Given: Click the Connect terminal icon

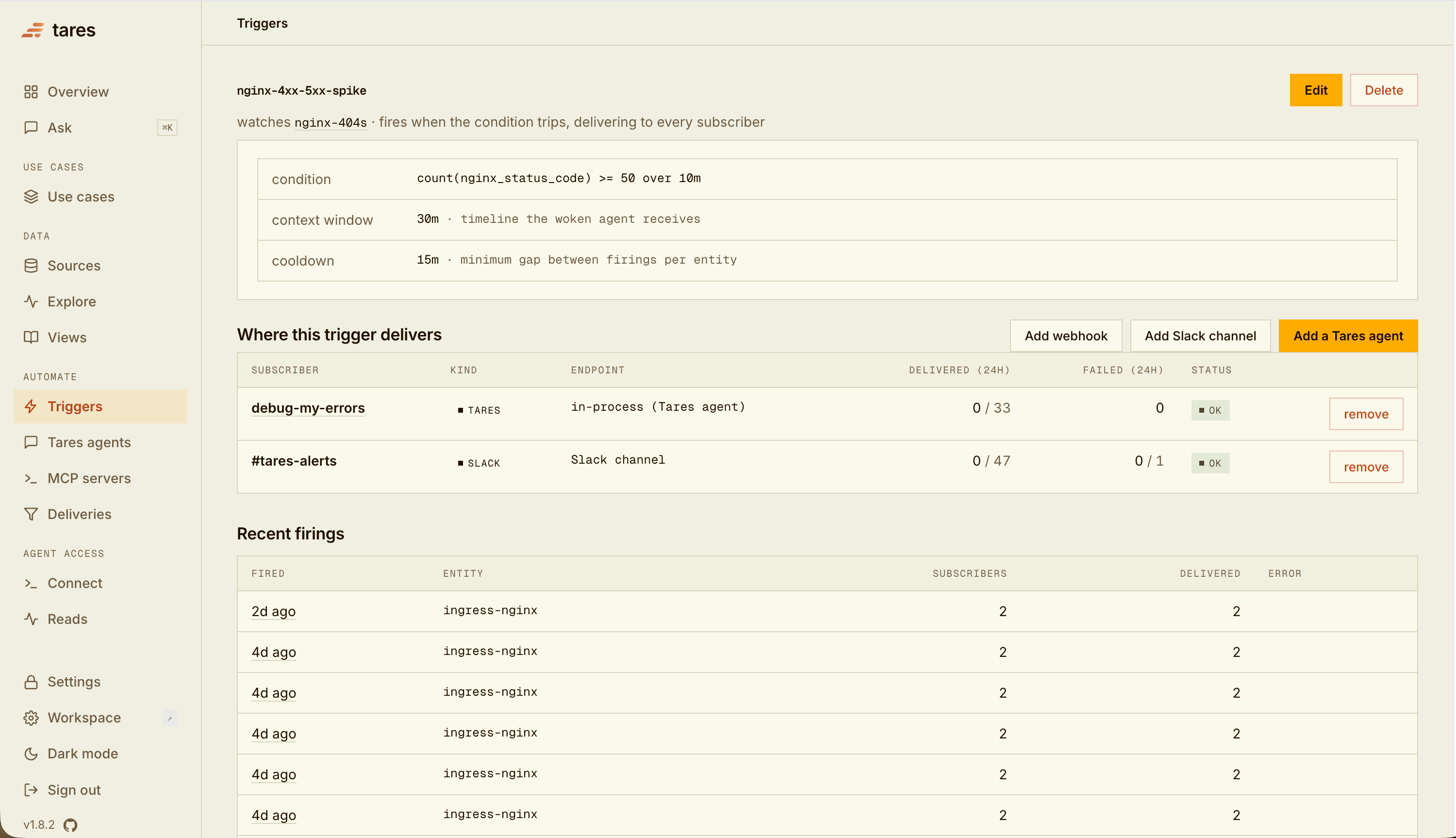Looking at the screenshot, I should pos(31,583).
